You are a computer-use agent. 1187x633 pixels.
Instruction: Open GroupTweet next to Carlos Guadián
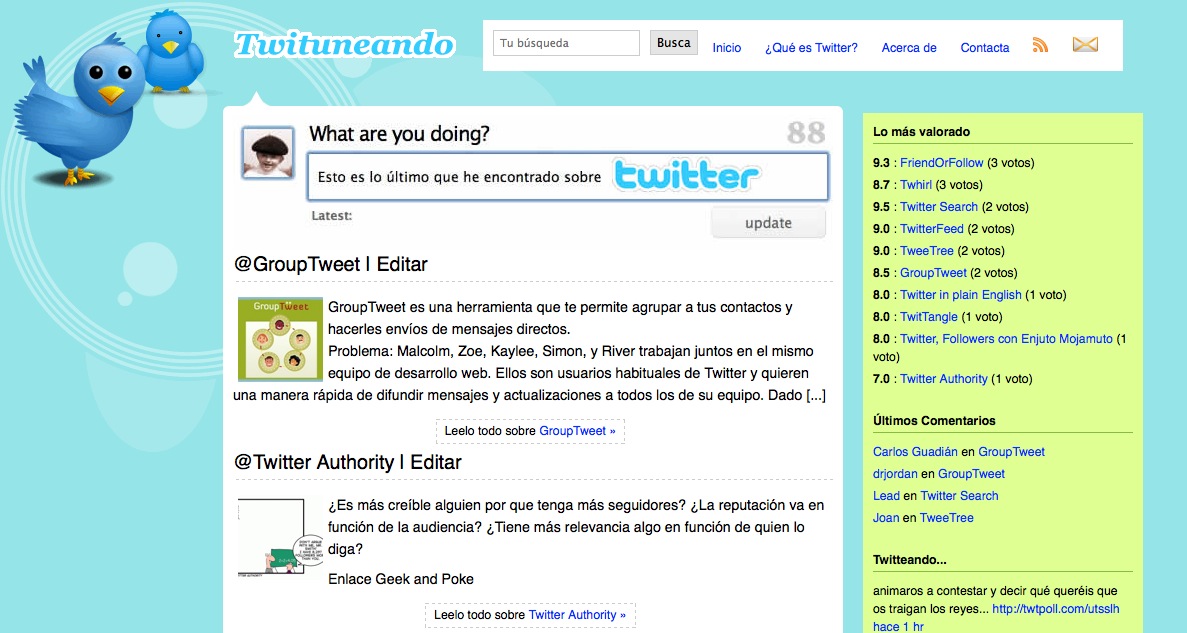(x=1011, y=452)
